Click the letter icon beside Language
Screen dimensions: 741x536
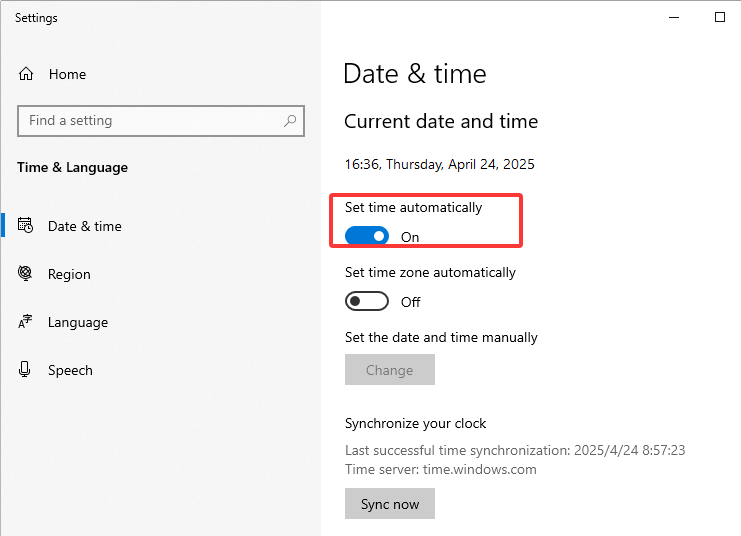tap(26, 322)
